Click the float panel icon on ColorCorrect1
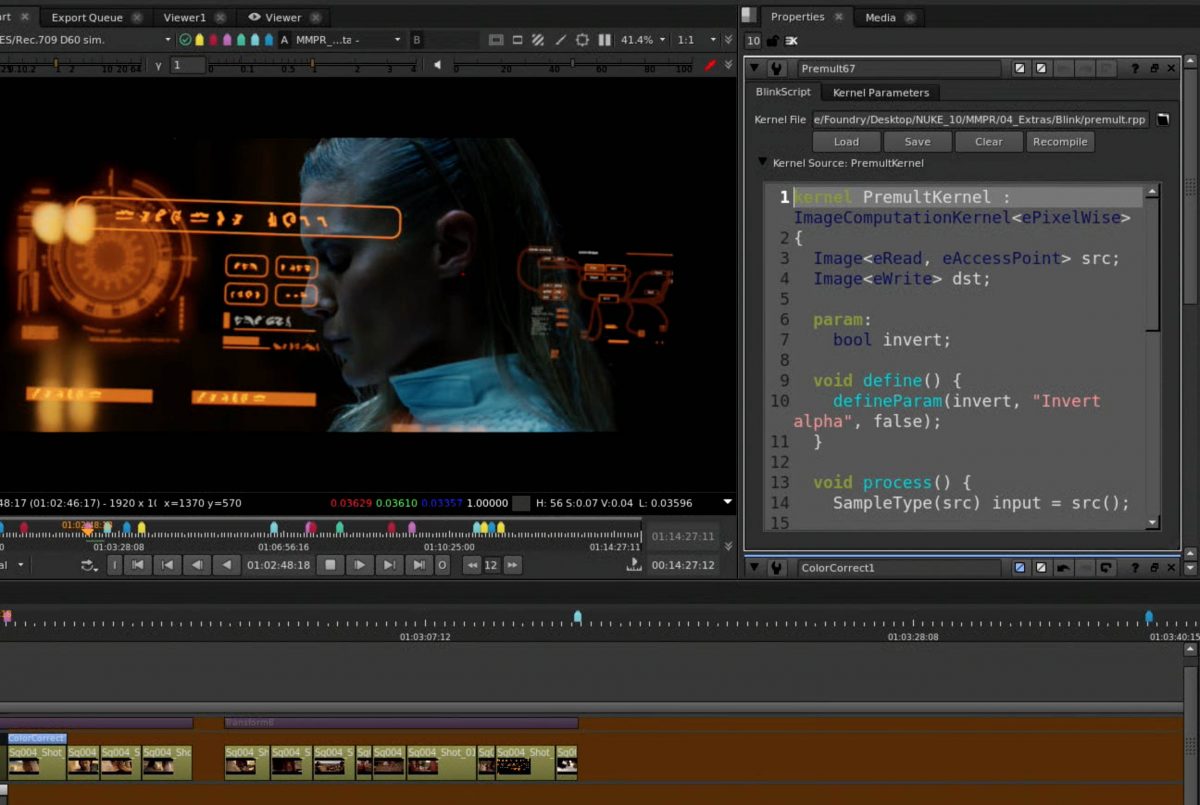This screenshot has width=1200, height=805. pos(1155,568)
